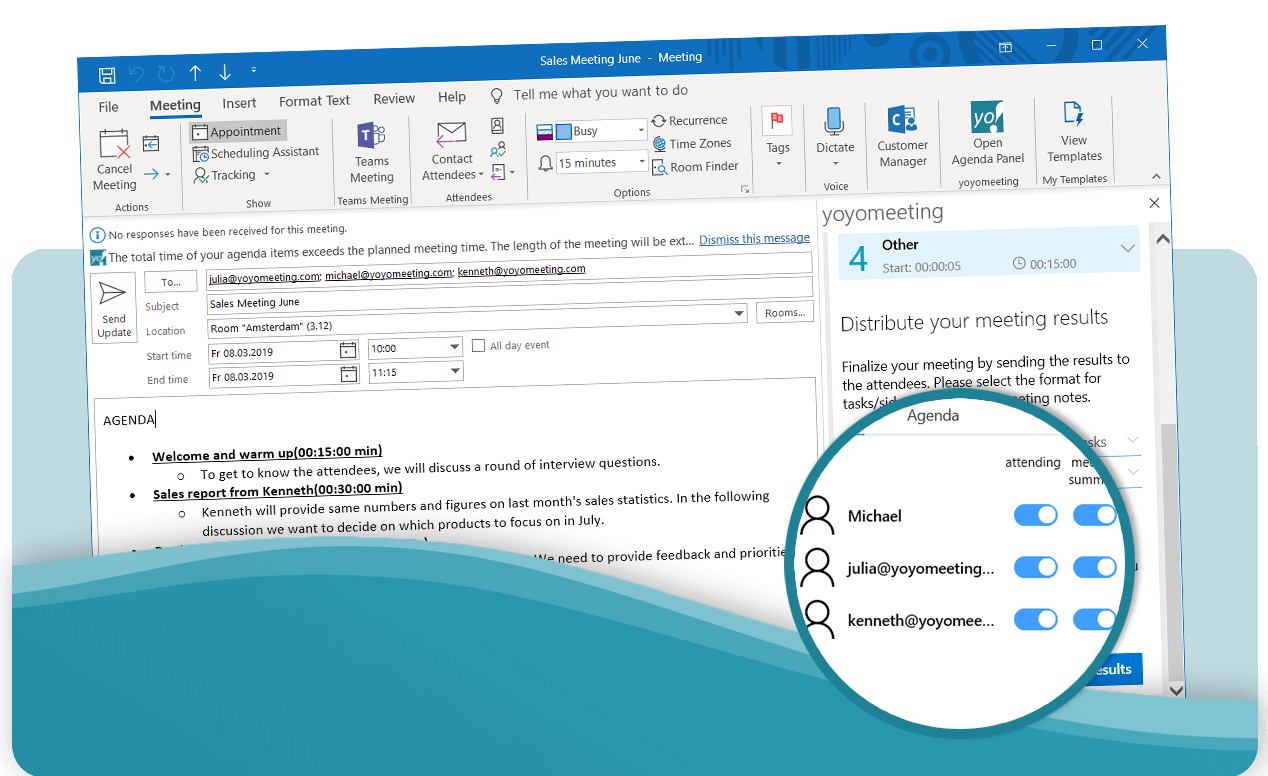Open Contact Attendees envelope button

point(452,151)
